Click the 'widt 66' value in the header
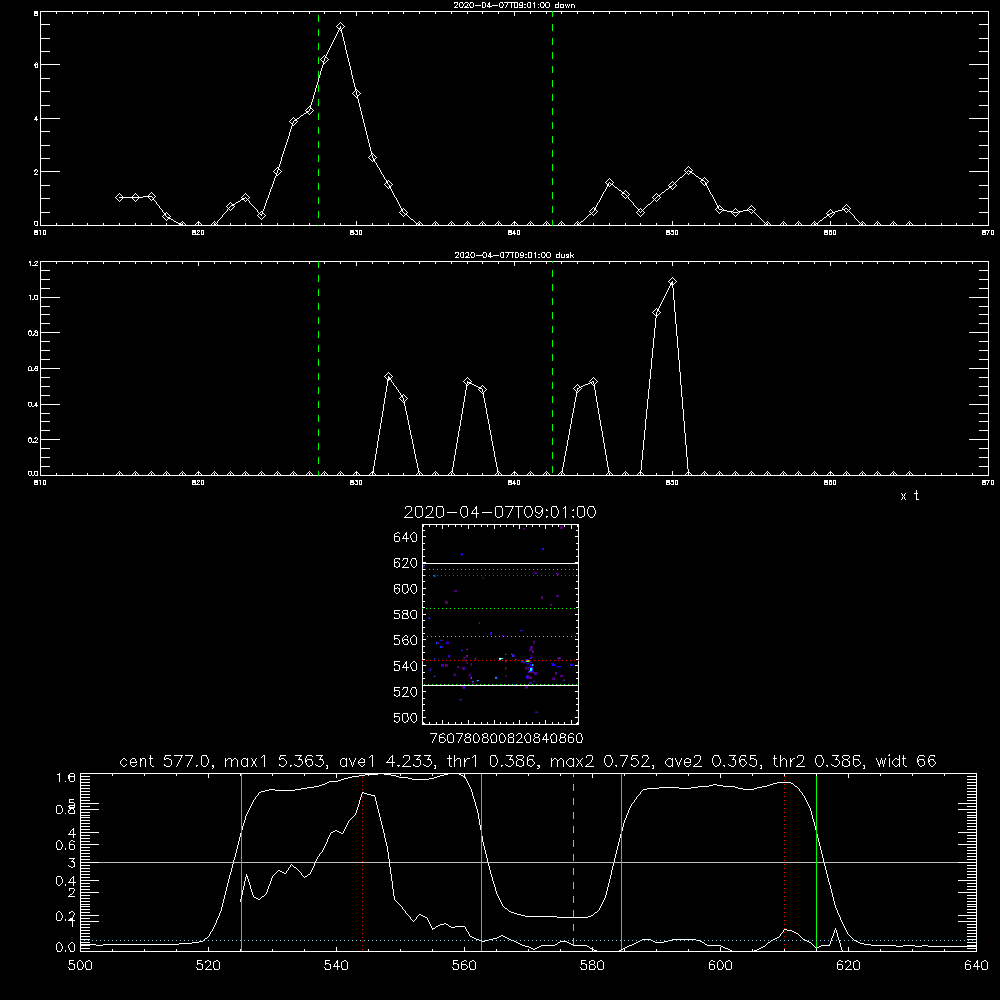This screenshot has height=1000, width=1000. [x=906, y=761]
